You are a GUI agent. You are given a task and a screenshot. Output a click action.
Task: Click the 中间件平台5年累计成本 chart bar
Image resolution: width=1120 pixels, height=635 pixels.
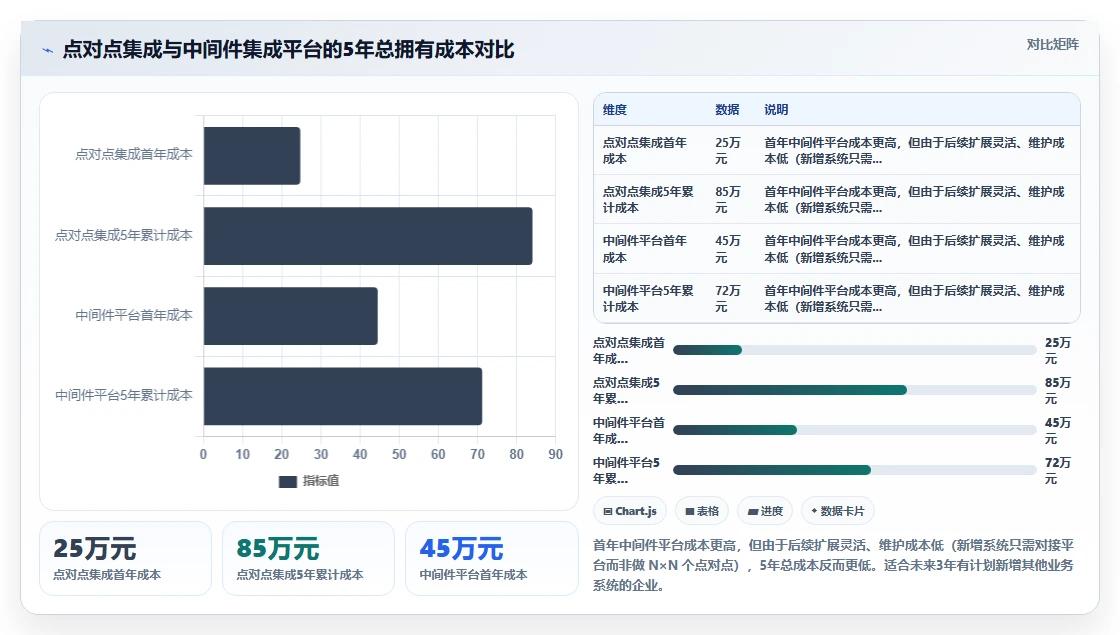[343, 396]
